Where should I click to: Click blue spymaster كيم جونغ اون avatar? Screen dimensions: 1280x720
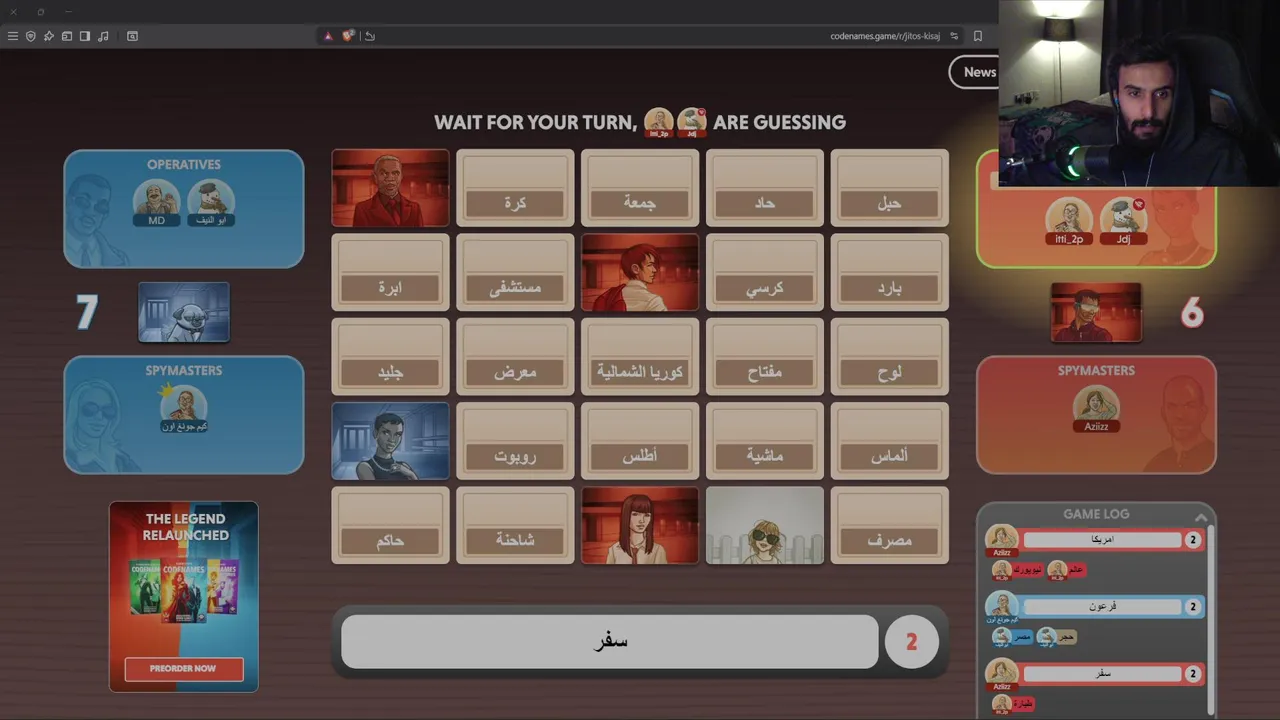184,408
